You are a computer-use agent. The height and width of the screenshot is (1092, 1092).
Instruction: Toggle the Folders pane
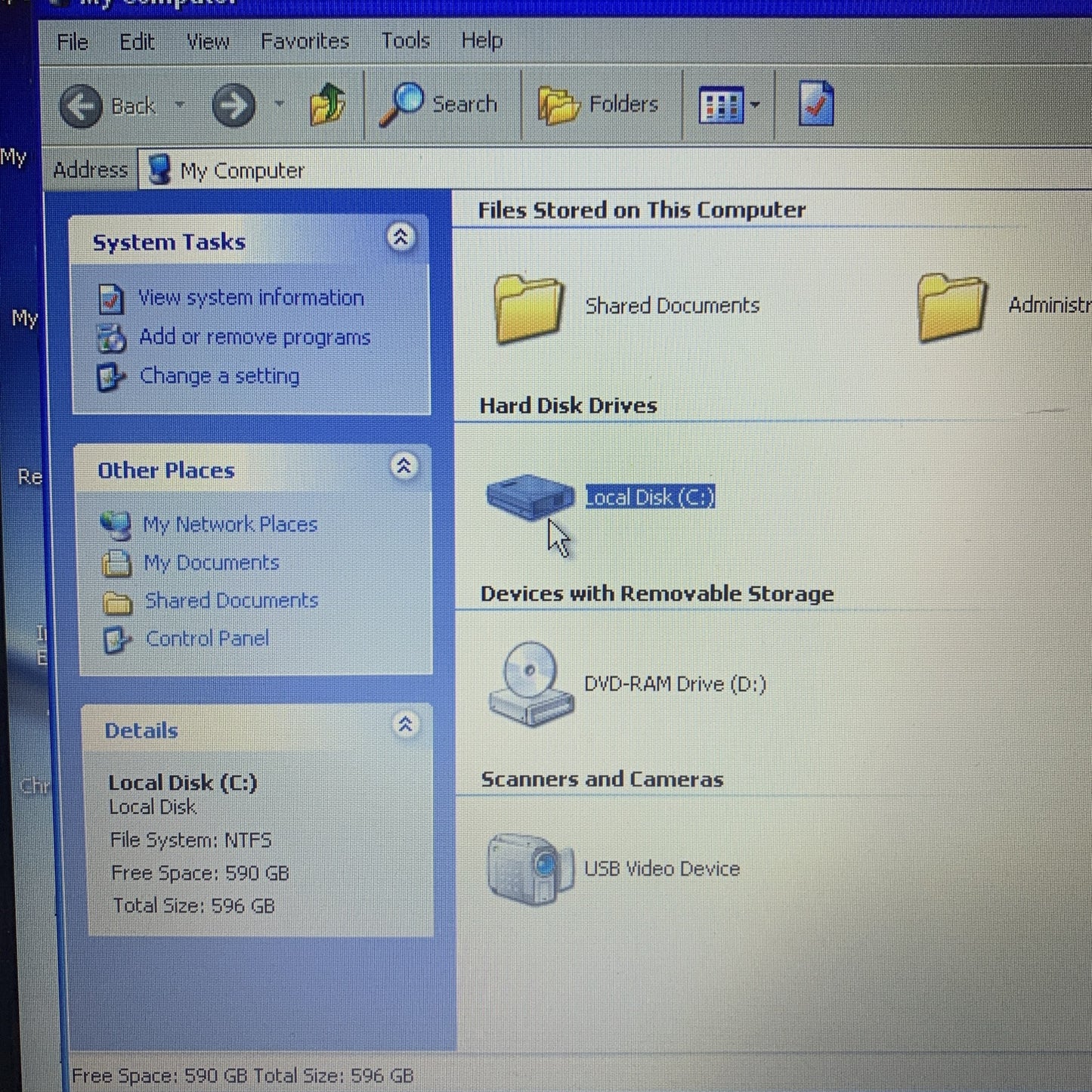coord(599,104)
